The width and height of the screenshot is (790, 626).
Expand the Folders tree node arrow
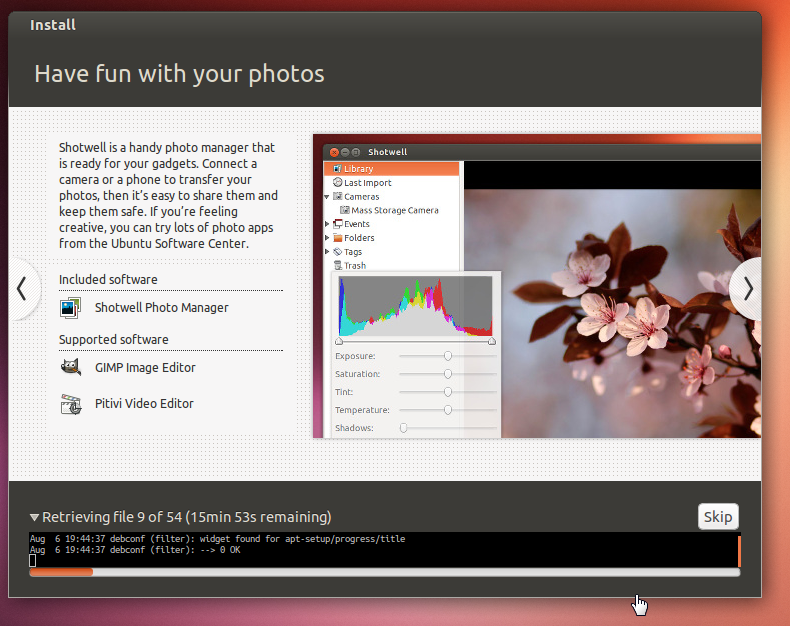coord(327,237)
